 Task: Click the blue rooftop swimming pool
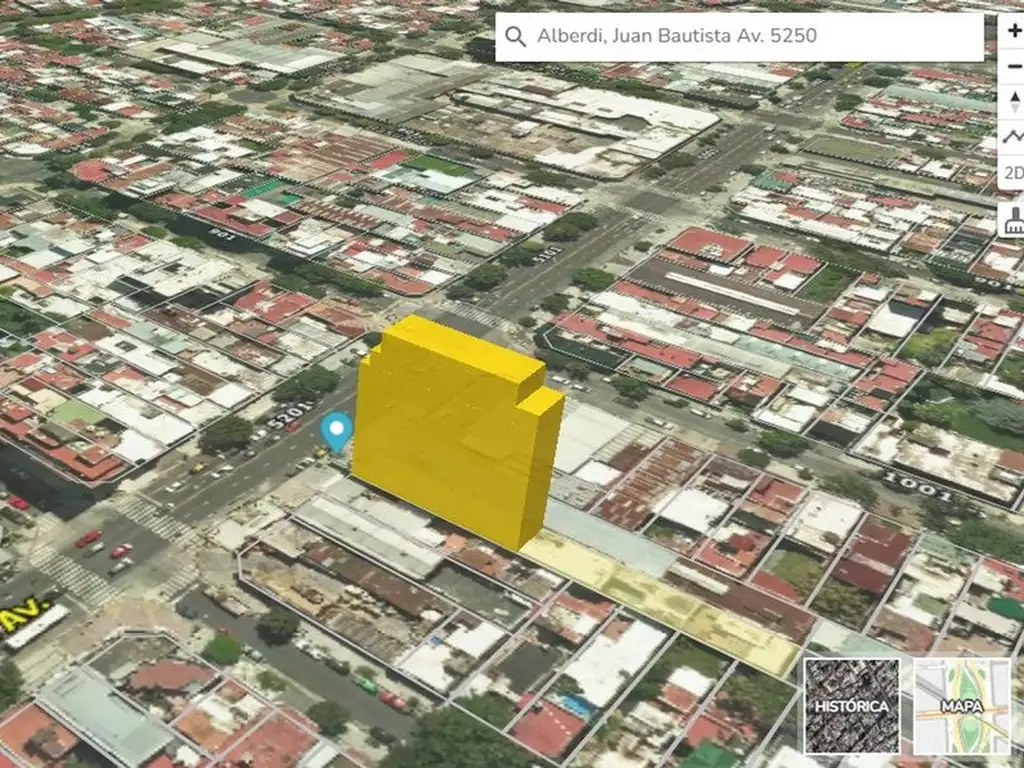(575, 704)
